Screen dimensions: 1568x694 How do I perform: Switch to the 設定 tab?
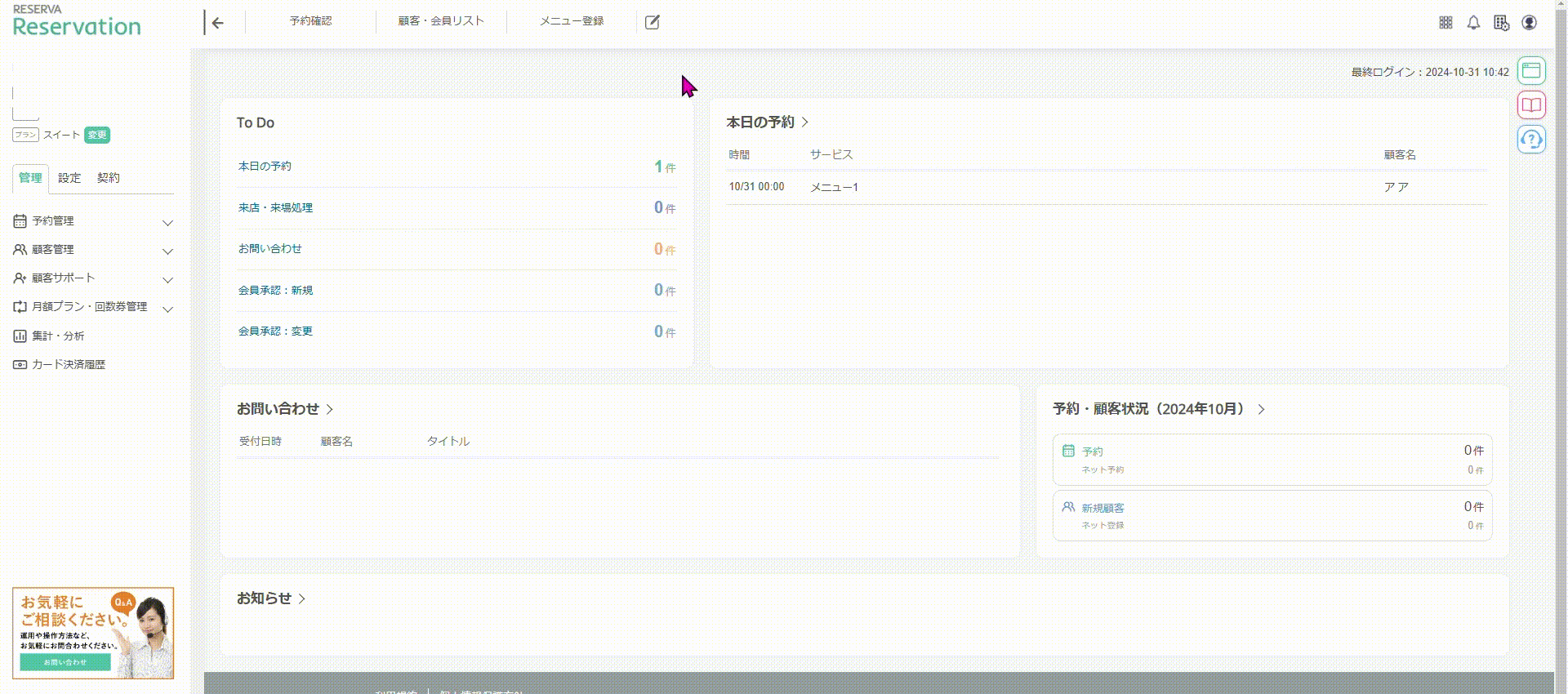pyautogui.click(x=69, y=178)
